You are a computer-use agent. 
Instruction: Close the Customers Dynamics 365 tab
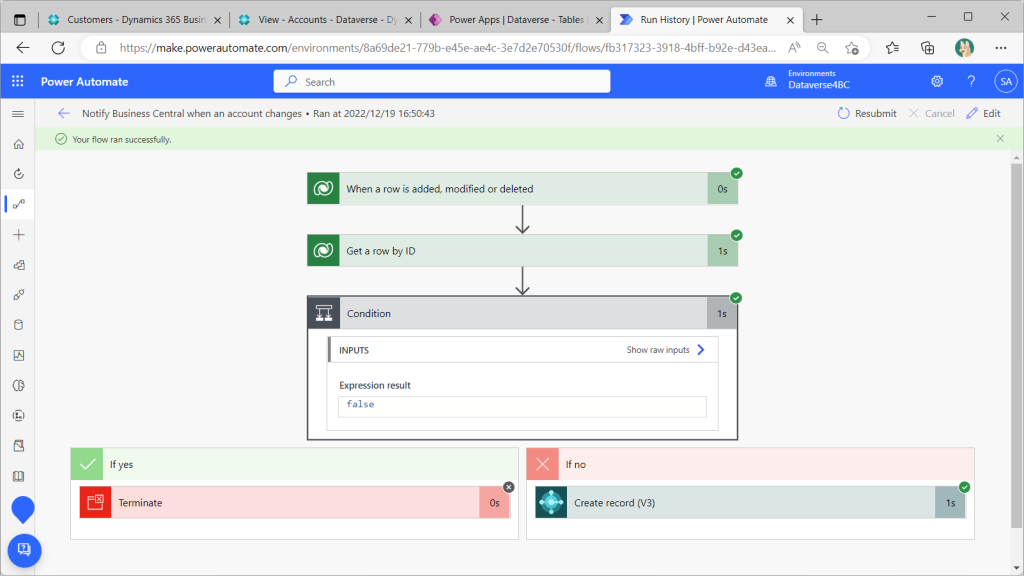click(217, 20)
